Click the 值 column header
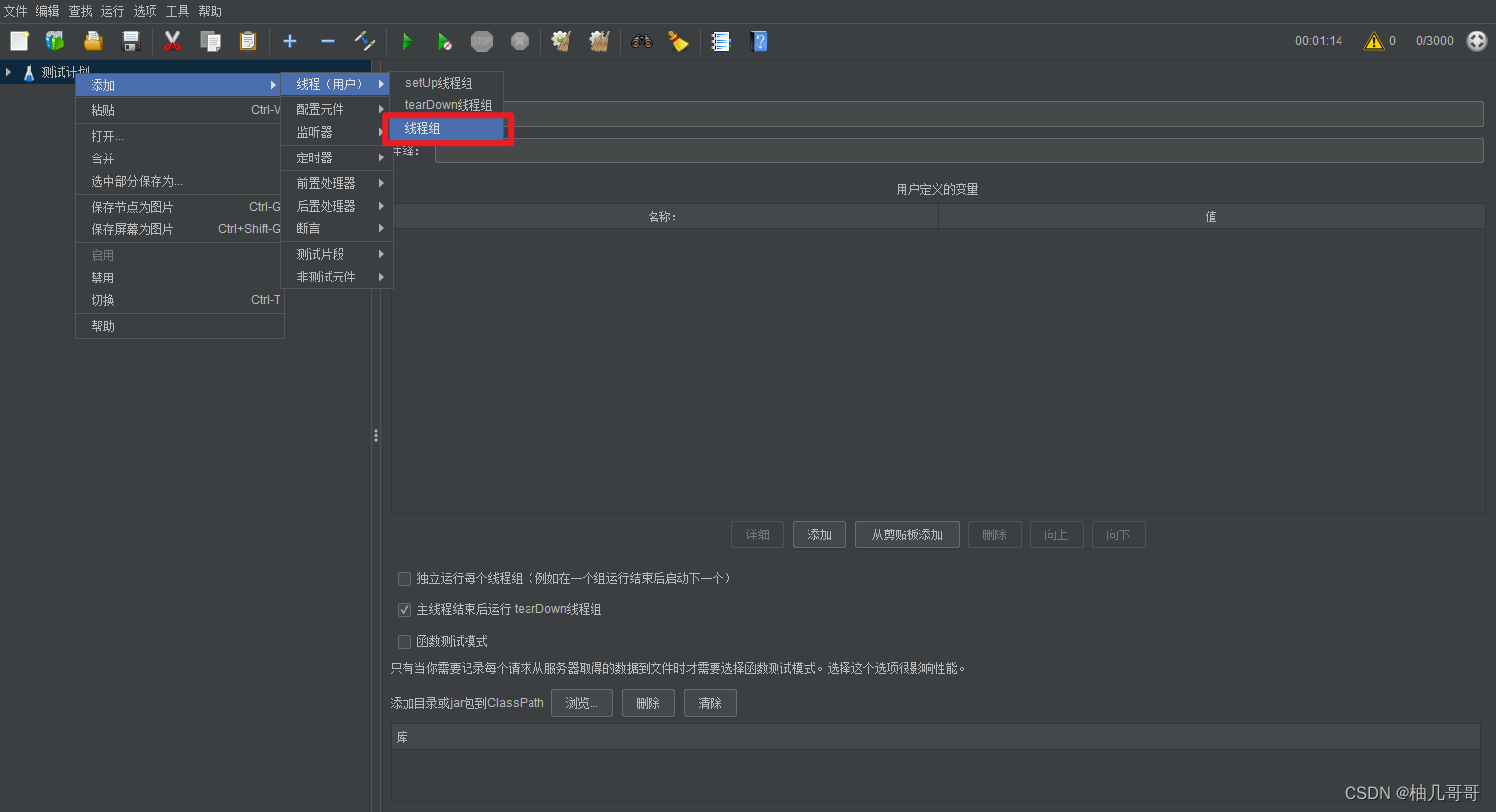1496x812 pixels. coord(1212,217)
